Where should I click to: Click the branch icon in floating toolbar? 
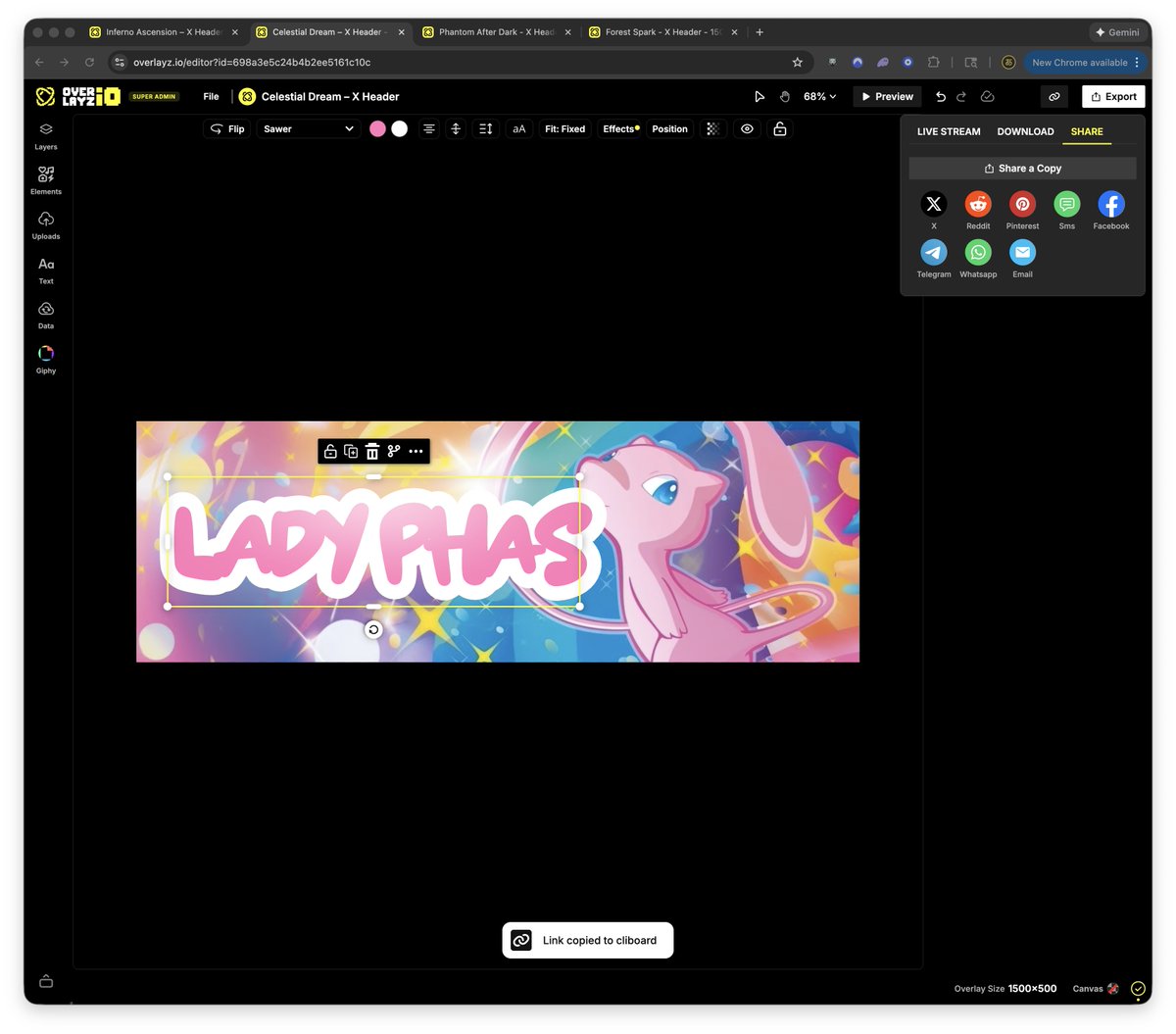coord(394,452)
